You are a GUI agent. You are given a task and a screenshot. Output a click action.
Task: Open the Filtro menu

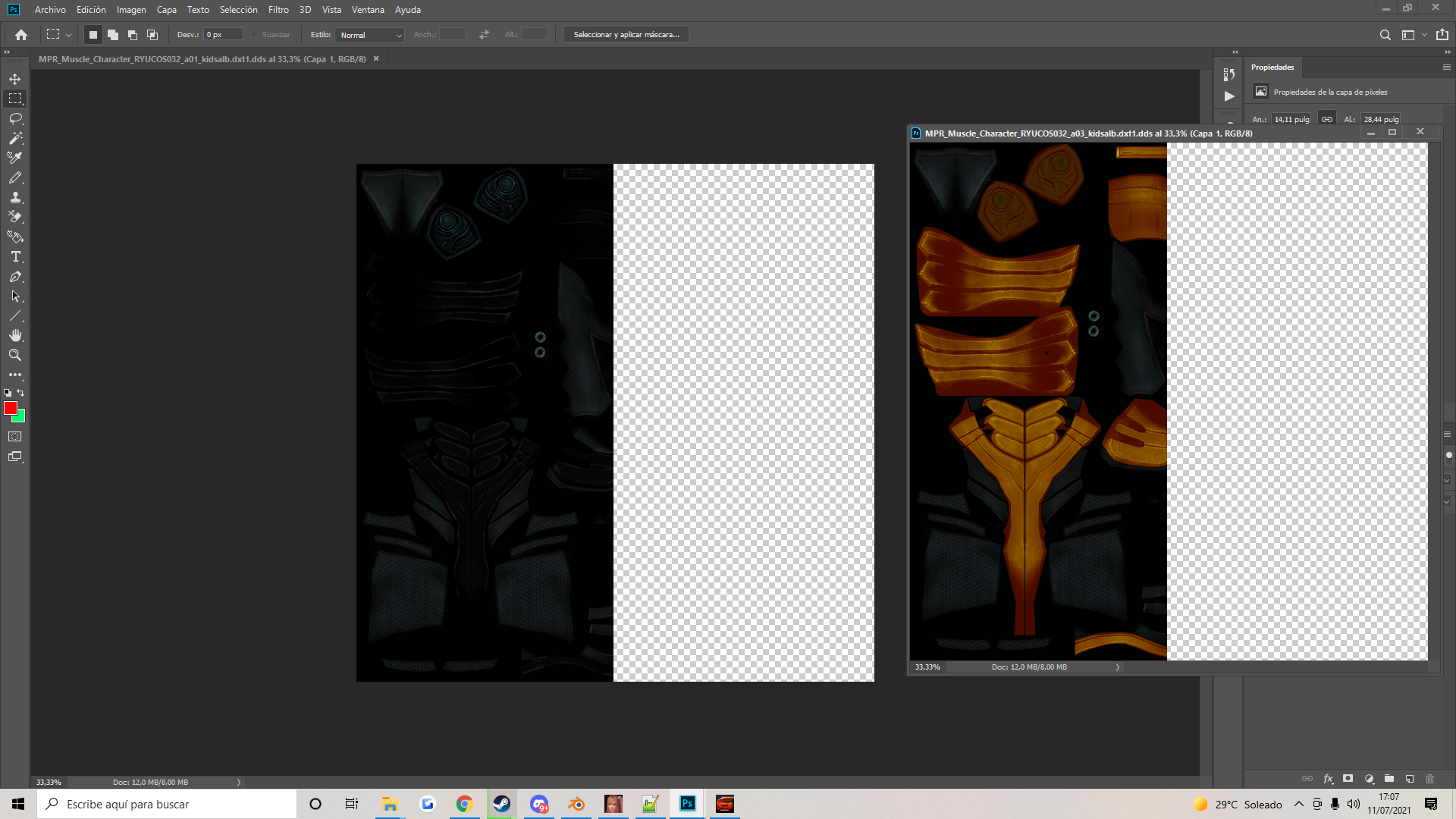pos(278,10)
